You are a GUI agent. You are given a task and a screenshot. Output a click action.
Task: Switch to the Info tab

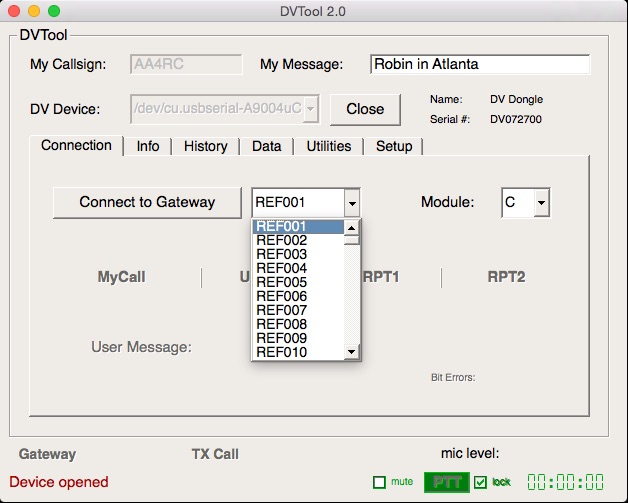point(148,146)
